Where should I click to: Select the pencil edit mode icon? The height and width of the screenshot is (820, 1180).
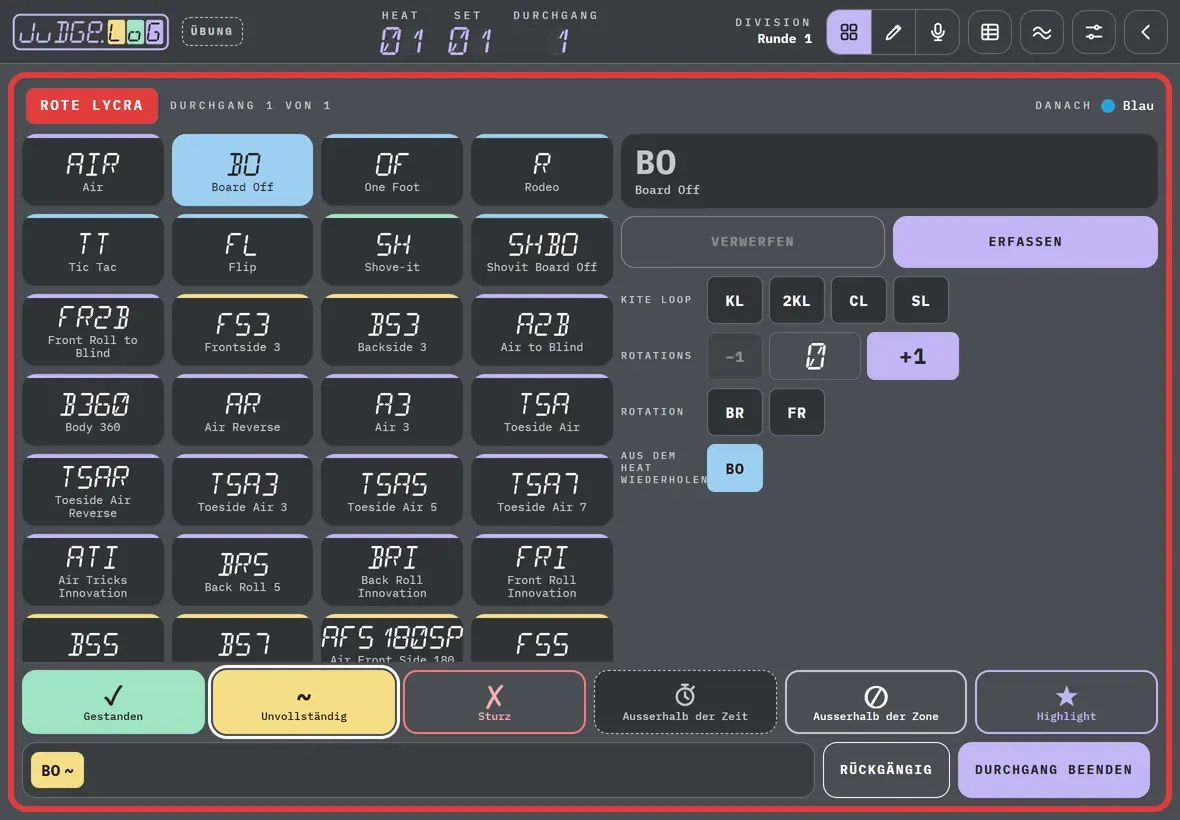pyautogui.click(x=893, y=32)
